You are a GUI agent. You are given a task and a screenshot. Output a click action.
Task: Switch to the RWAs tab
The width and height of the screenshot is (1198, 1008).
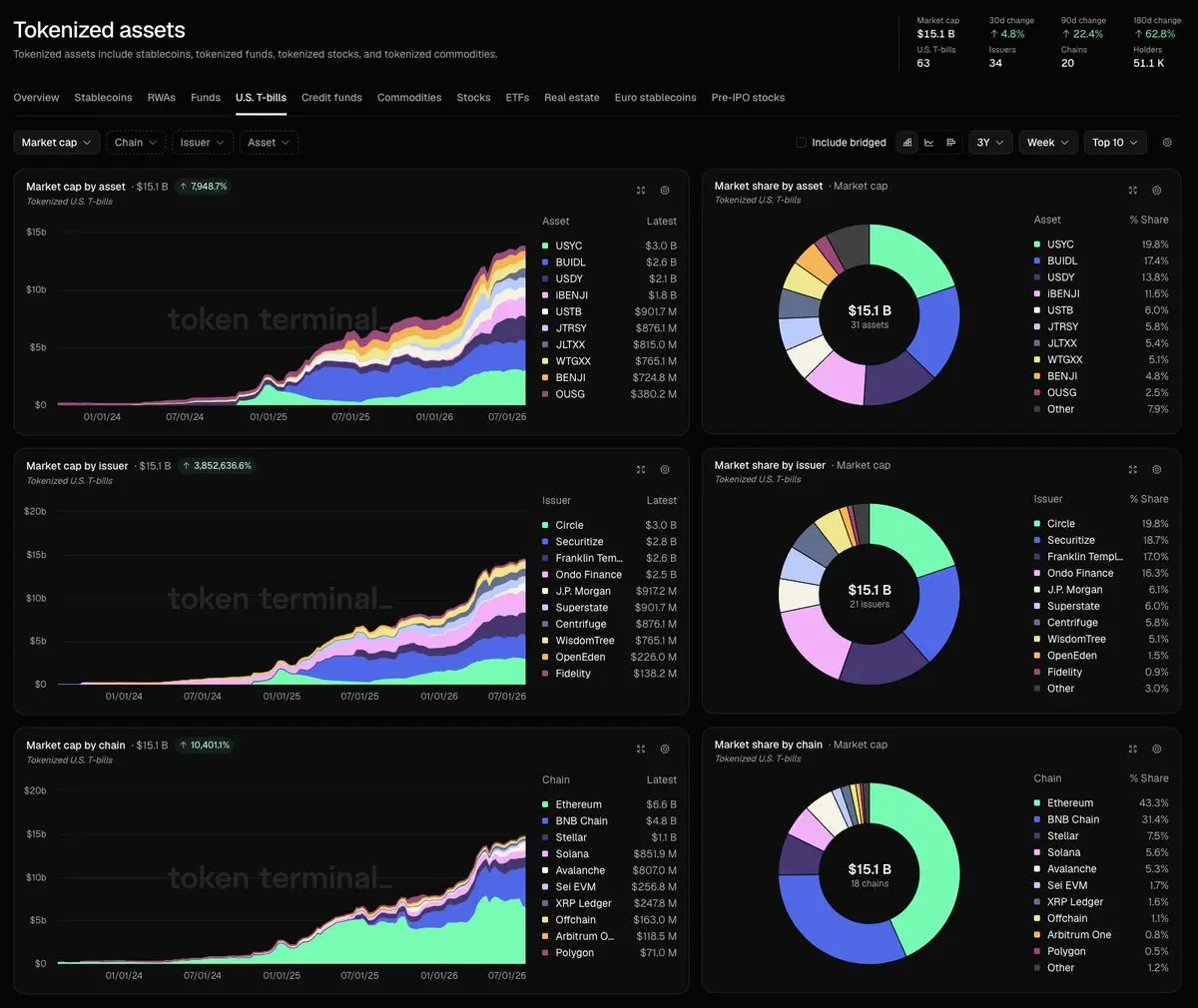tap(162, 98)
